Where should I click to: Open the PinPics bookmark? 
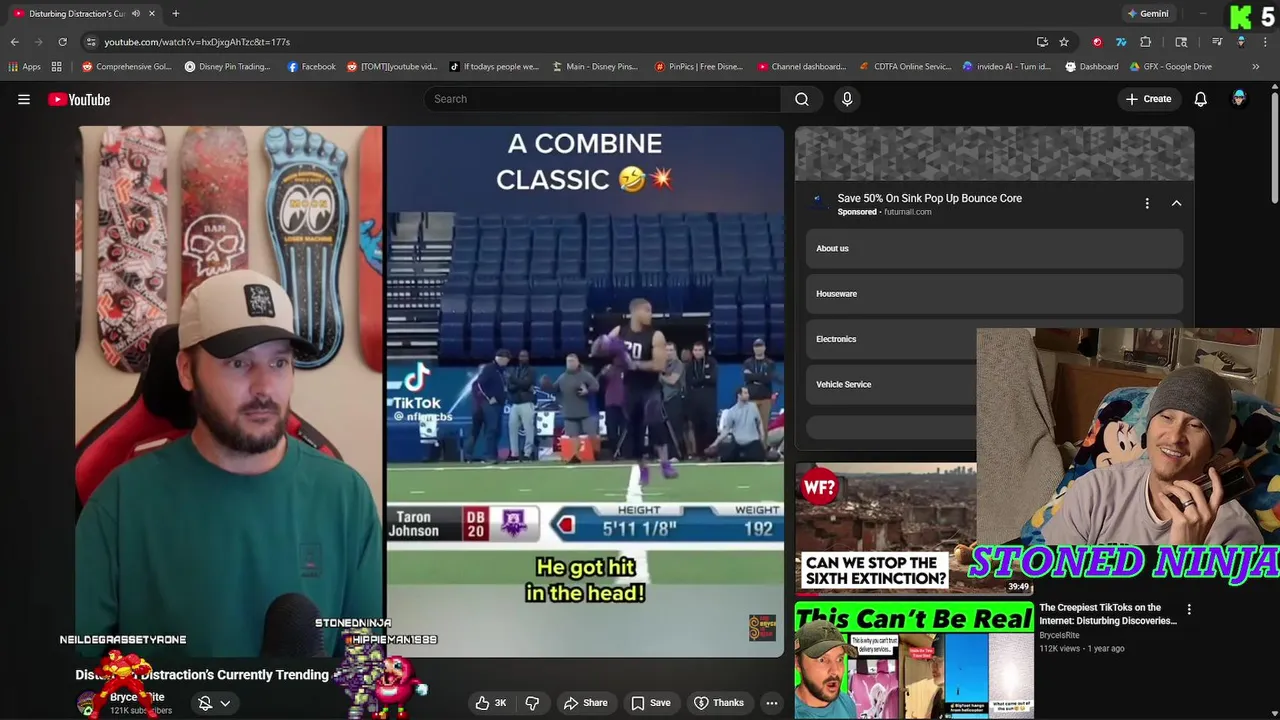point(698,67)
